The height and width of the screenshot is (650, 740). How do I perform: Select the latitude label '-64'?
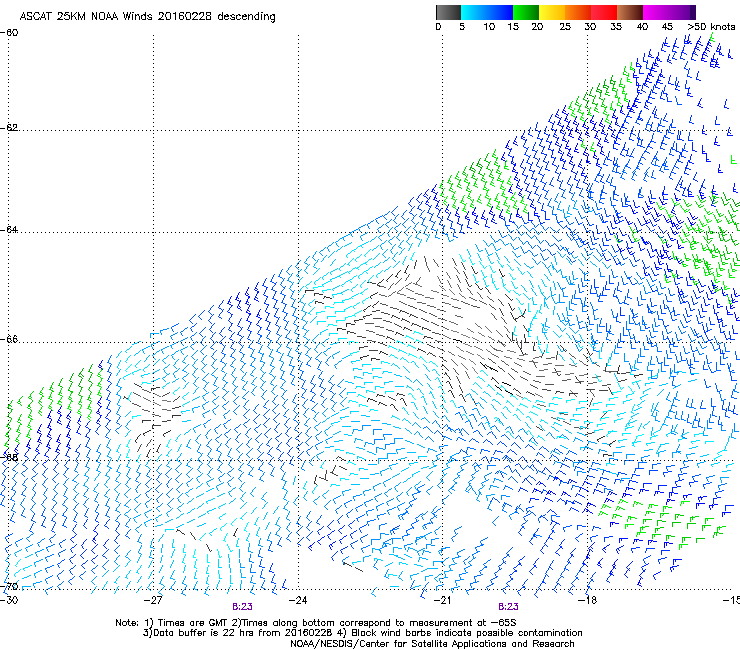coord(9,229)
